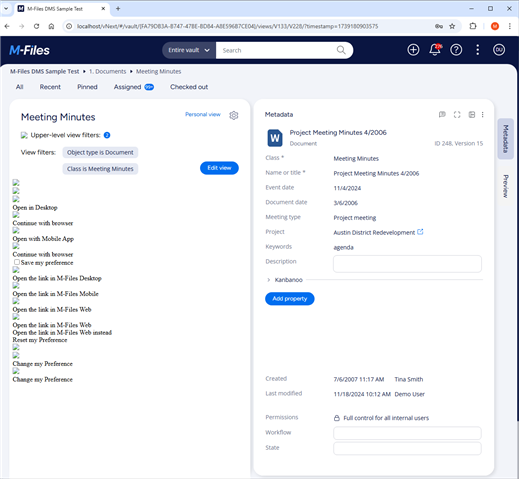The image size is (519, 479).
Task: Click the password key icon in address bar
Action: coord(439,26)
